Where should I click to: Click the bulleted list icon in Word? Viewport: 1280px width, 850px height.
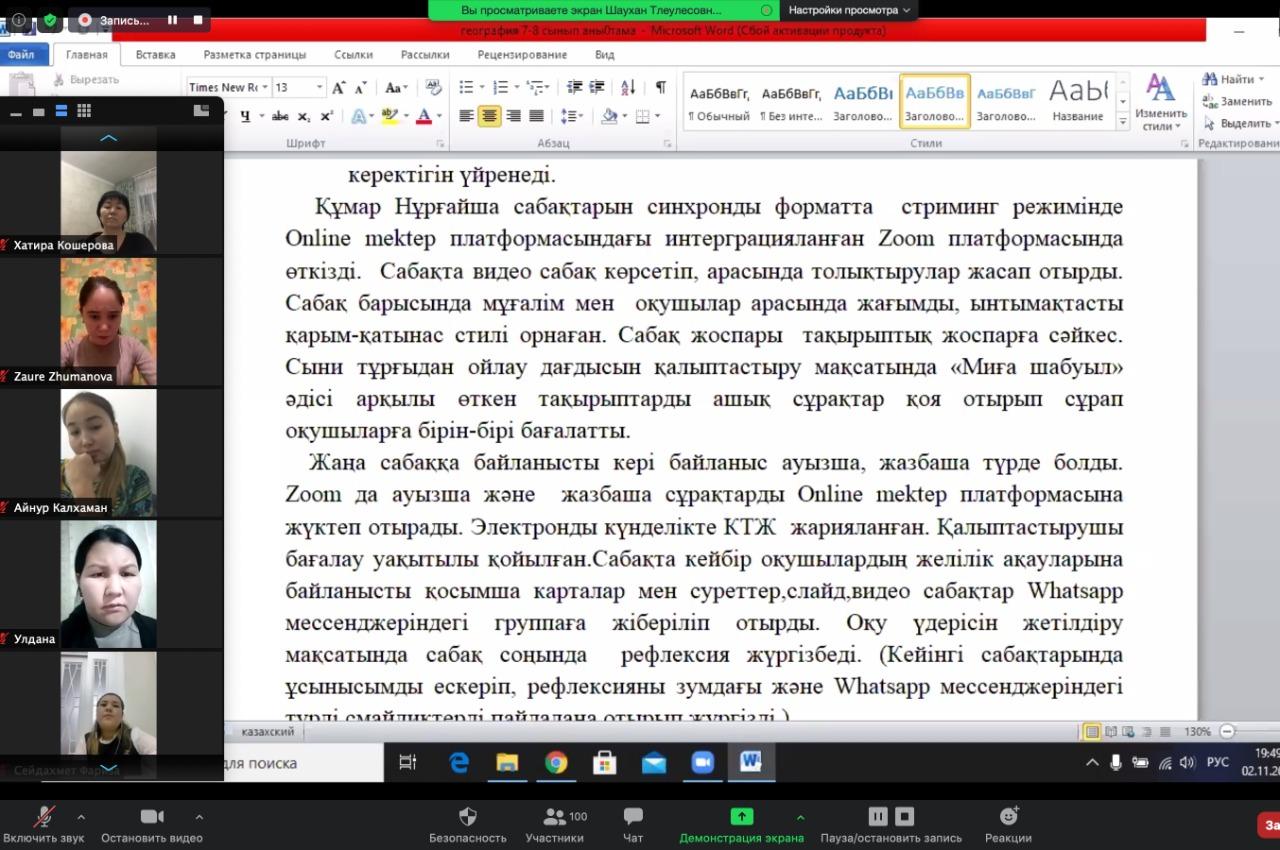coord(467,87)
